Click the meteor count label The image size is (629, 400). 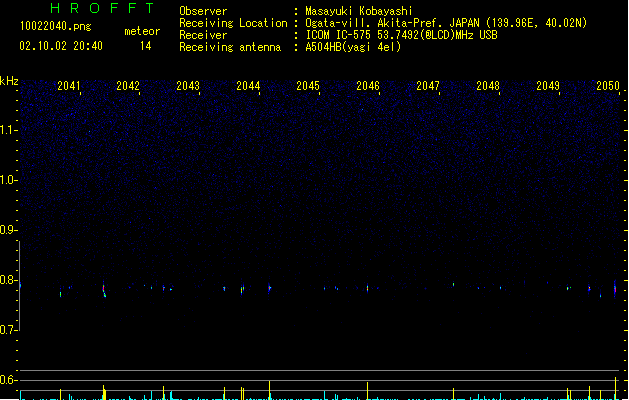142,31
